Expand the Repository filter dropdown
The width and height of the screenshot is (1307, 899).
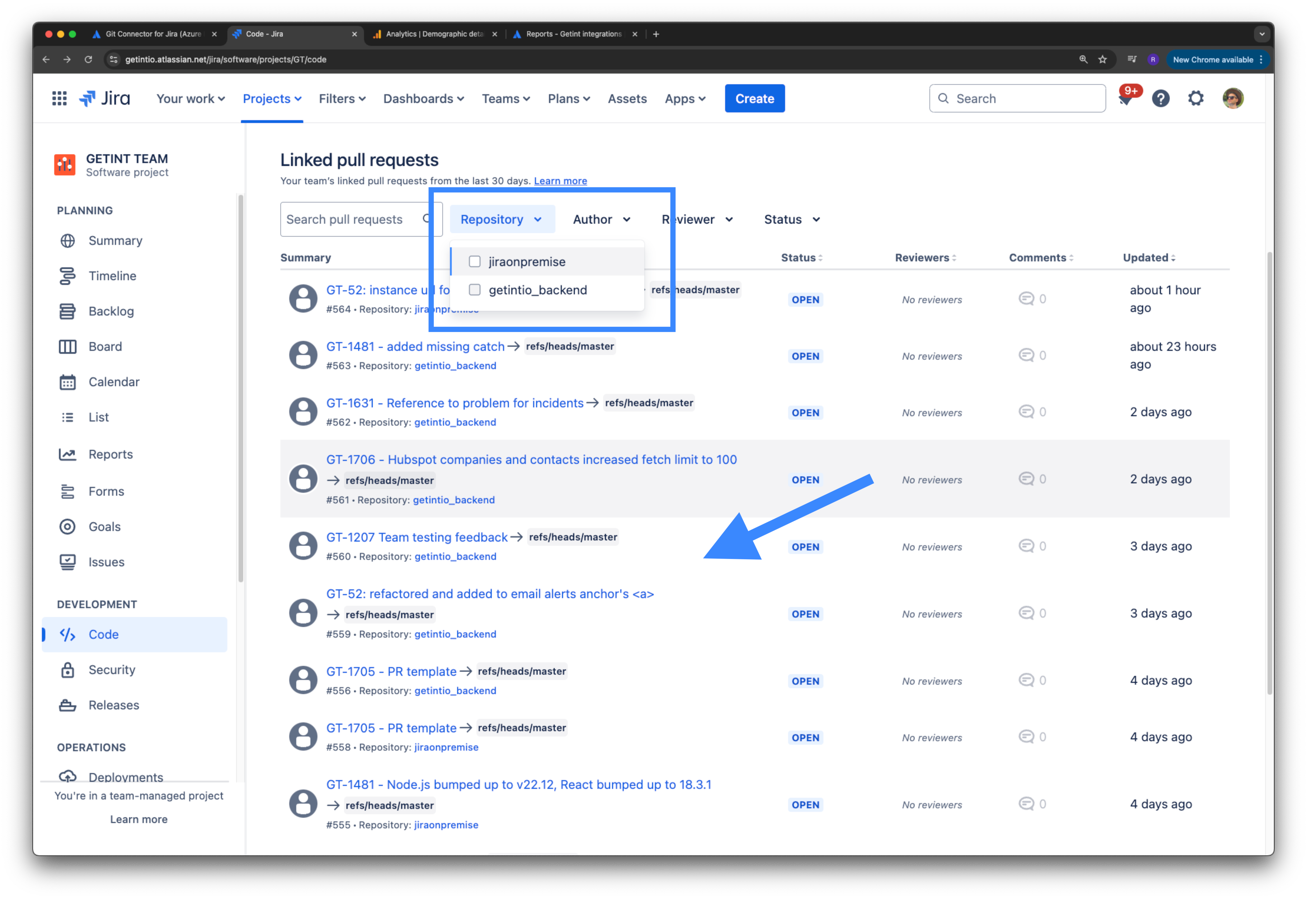(x=502, y=219)
